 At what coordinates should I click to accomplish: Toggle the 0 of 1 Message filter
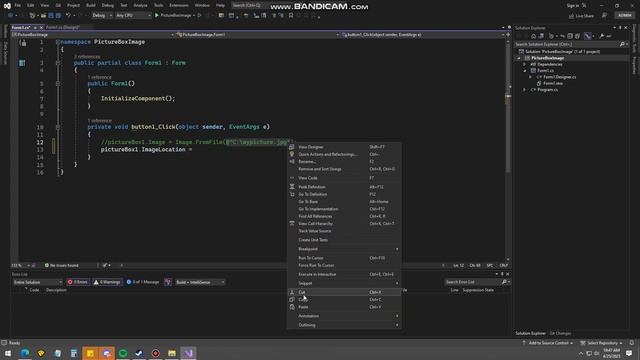143,282
